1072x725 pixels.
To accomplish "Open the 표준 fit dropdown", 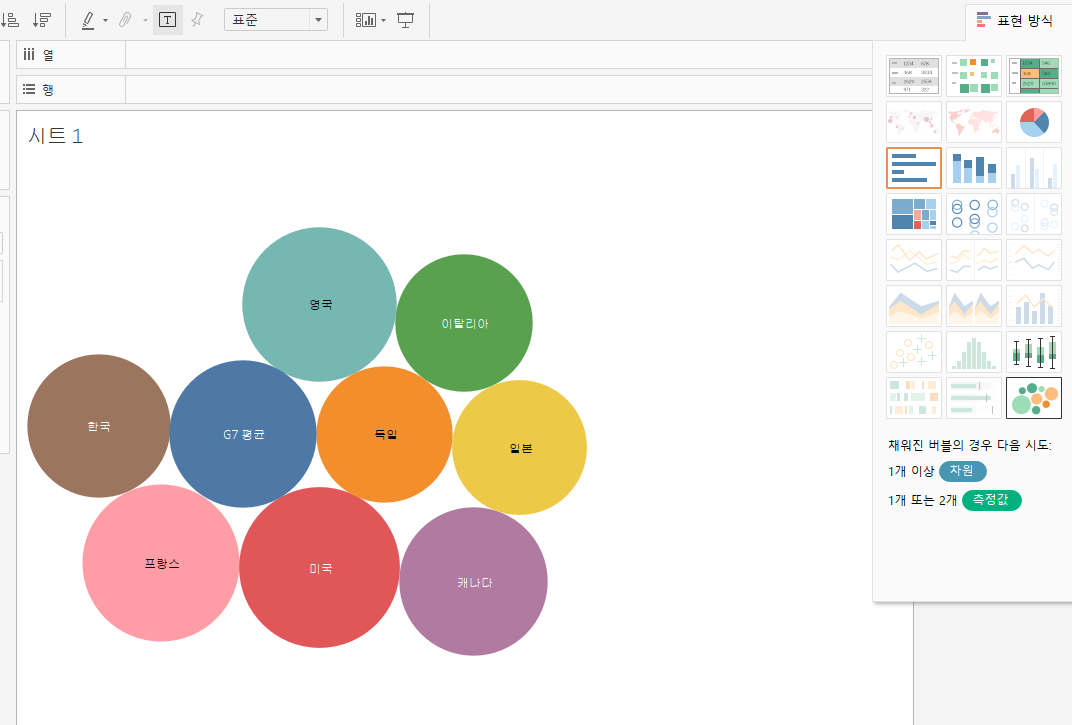I will (x=276, y=20).
